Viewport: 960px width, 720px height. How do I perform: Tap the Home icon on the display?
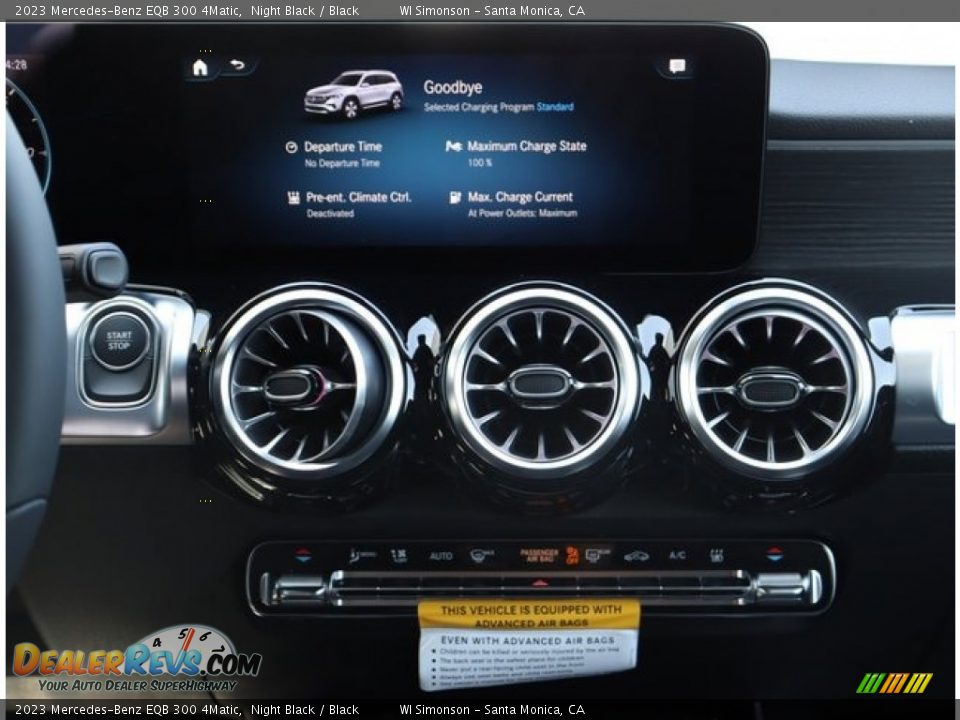pyautogui.click(x=200, y=67)
